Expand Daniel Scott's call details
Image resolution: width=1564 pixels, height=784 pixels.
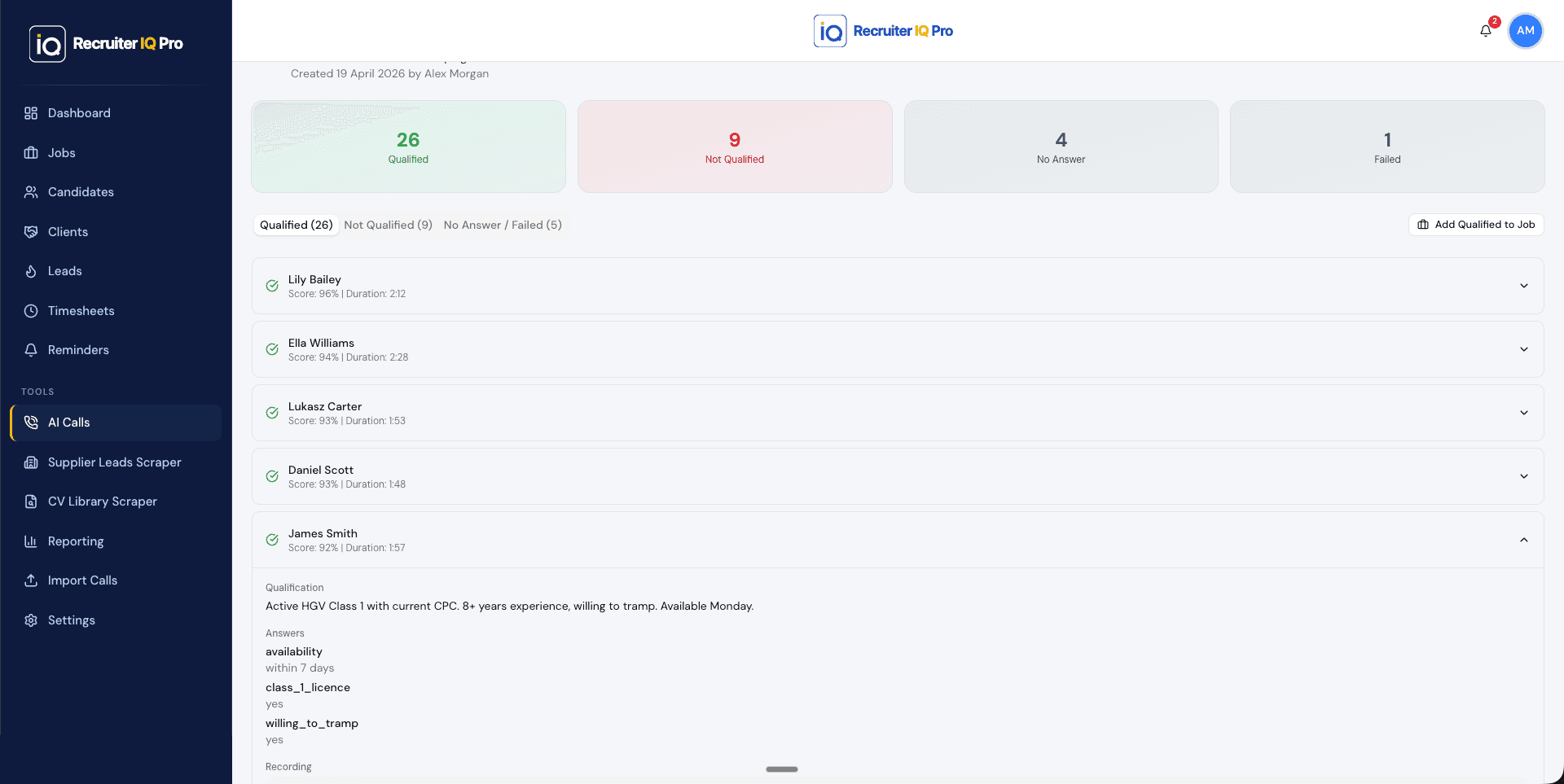tap(1524, 476)
